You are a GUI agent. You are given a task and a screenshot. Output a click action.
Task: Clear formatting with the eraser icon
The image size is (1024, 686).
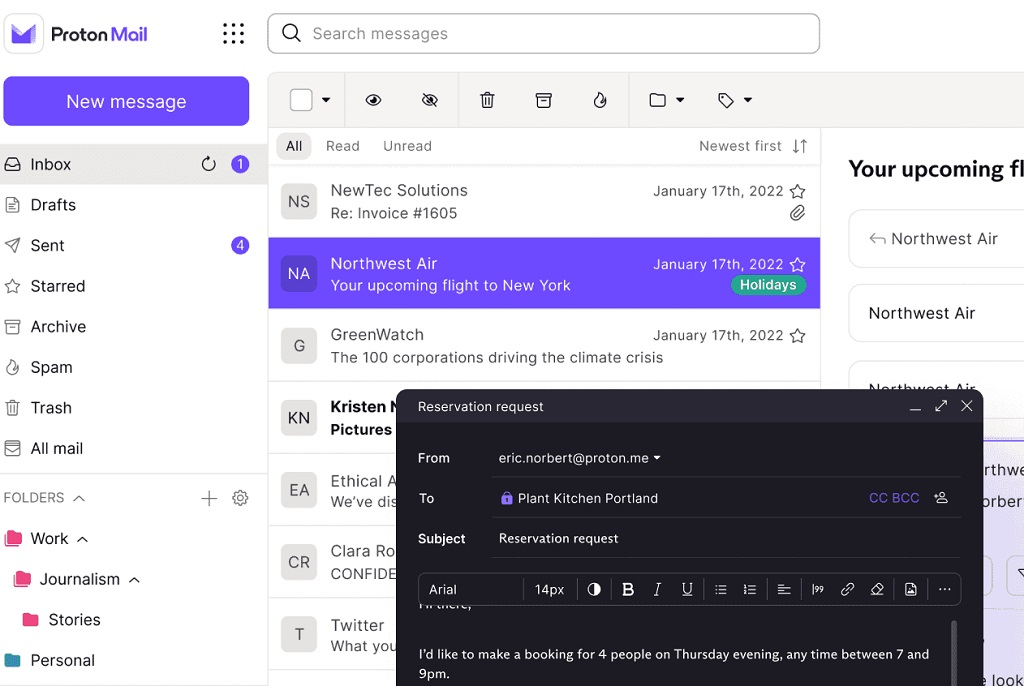[x=877, y=589]
